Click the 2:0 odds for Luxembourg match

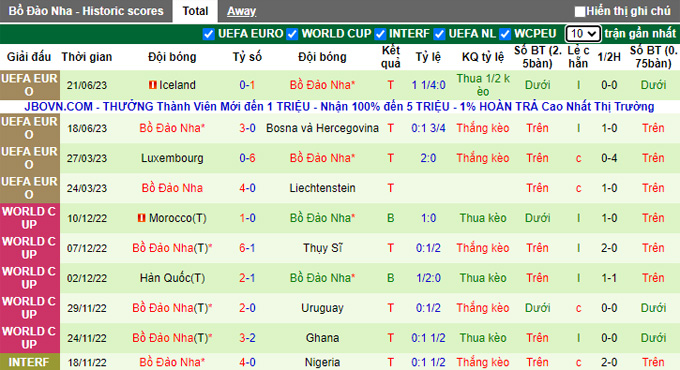pyautogui.click(x=428, y=158)
